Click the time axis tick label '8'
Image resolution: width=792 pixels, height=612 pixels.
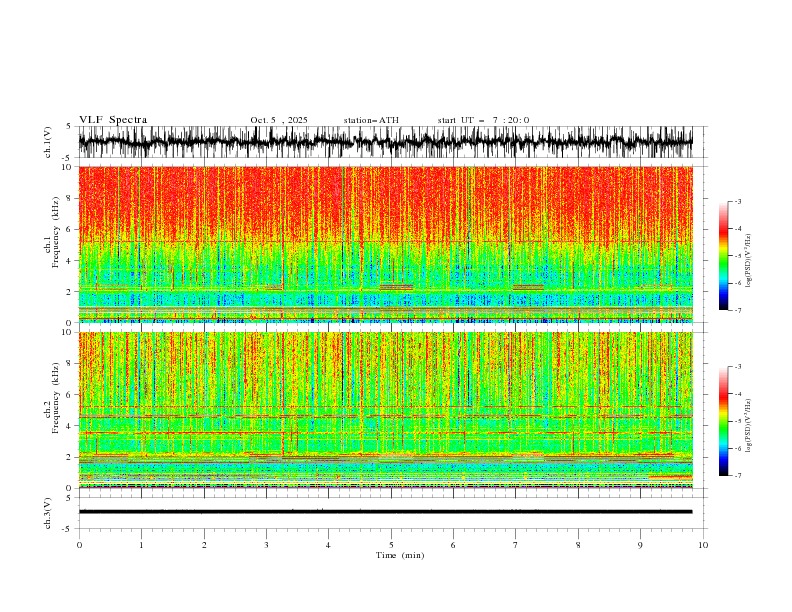(x=578, y=545)
